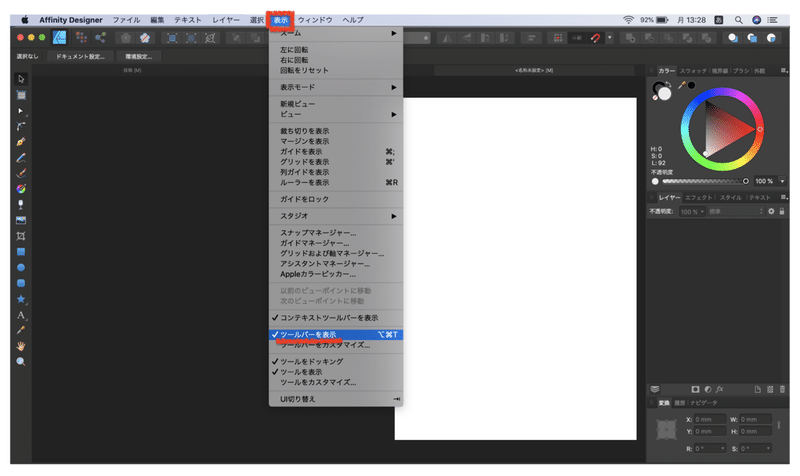Switch to ナビゲータ tab

704,403
